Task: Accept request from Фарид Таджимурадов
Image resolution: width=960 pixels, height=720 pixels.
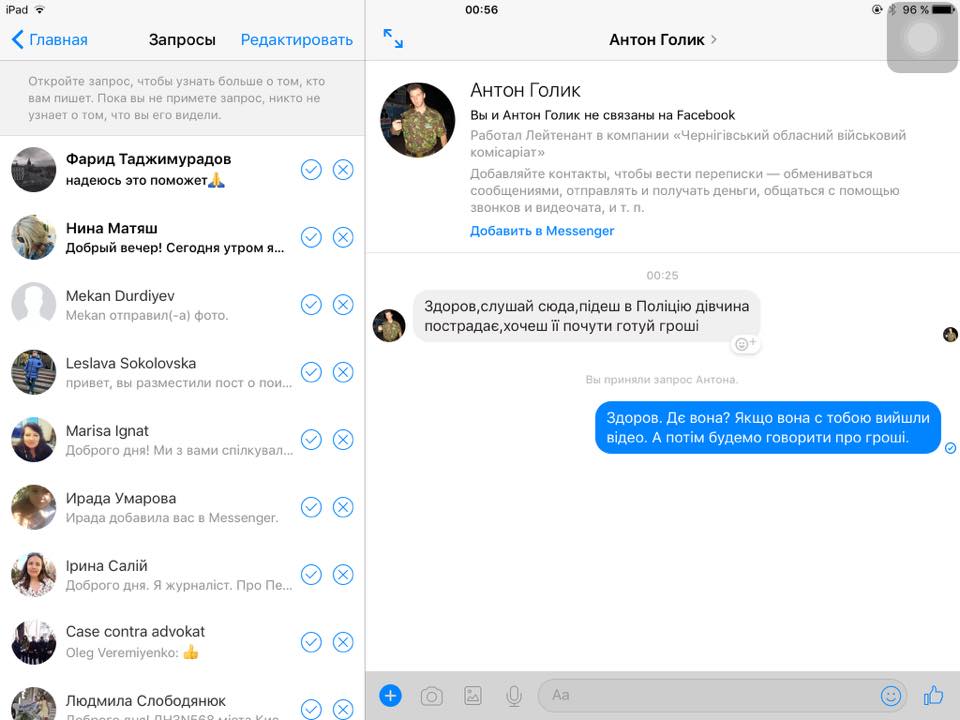Action: click(311, 169)
